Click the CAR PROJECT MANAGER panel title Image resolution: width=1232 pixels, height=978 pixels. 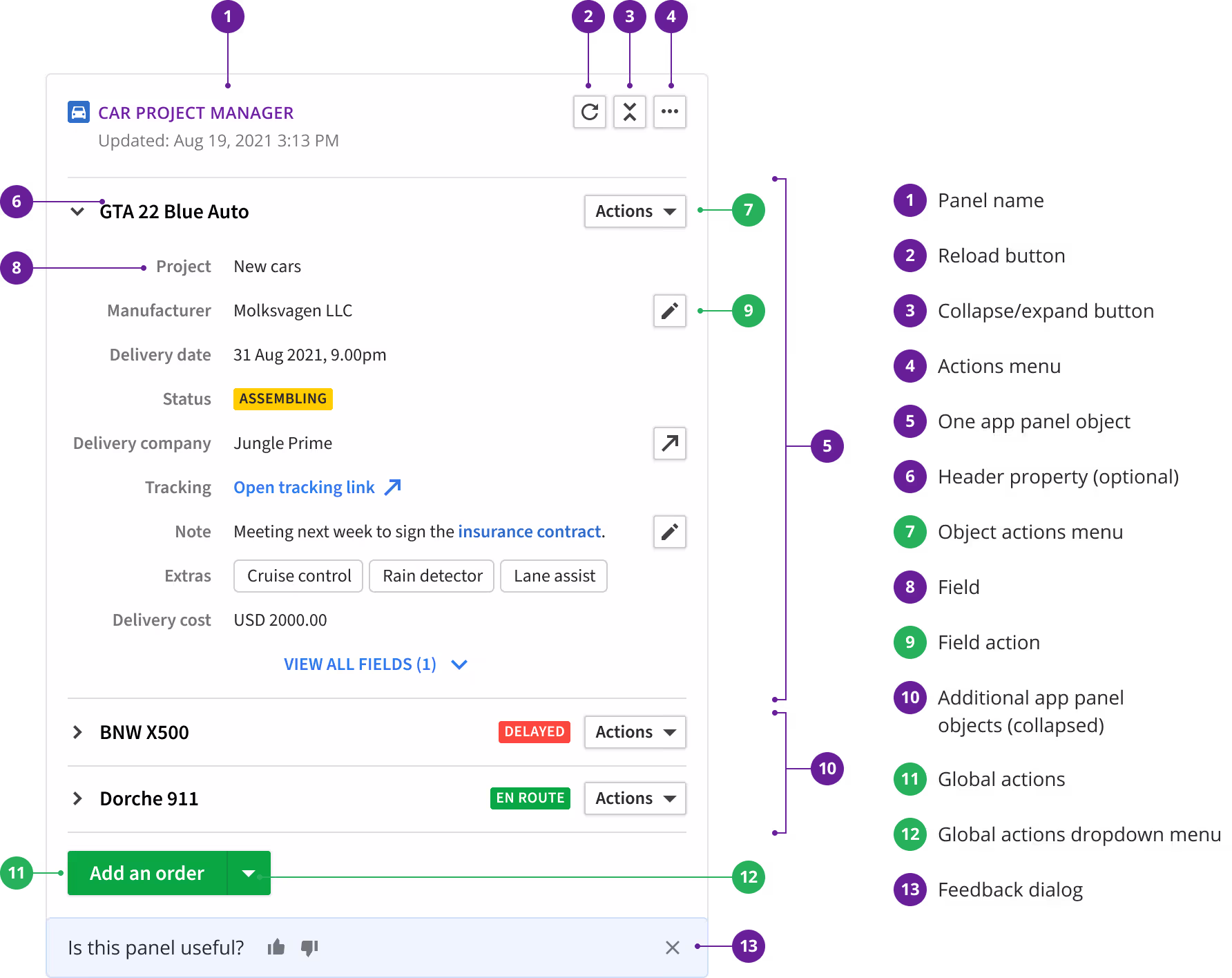[195, 113]
